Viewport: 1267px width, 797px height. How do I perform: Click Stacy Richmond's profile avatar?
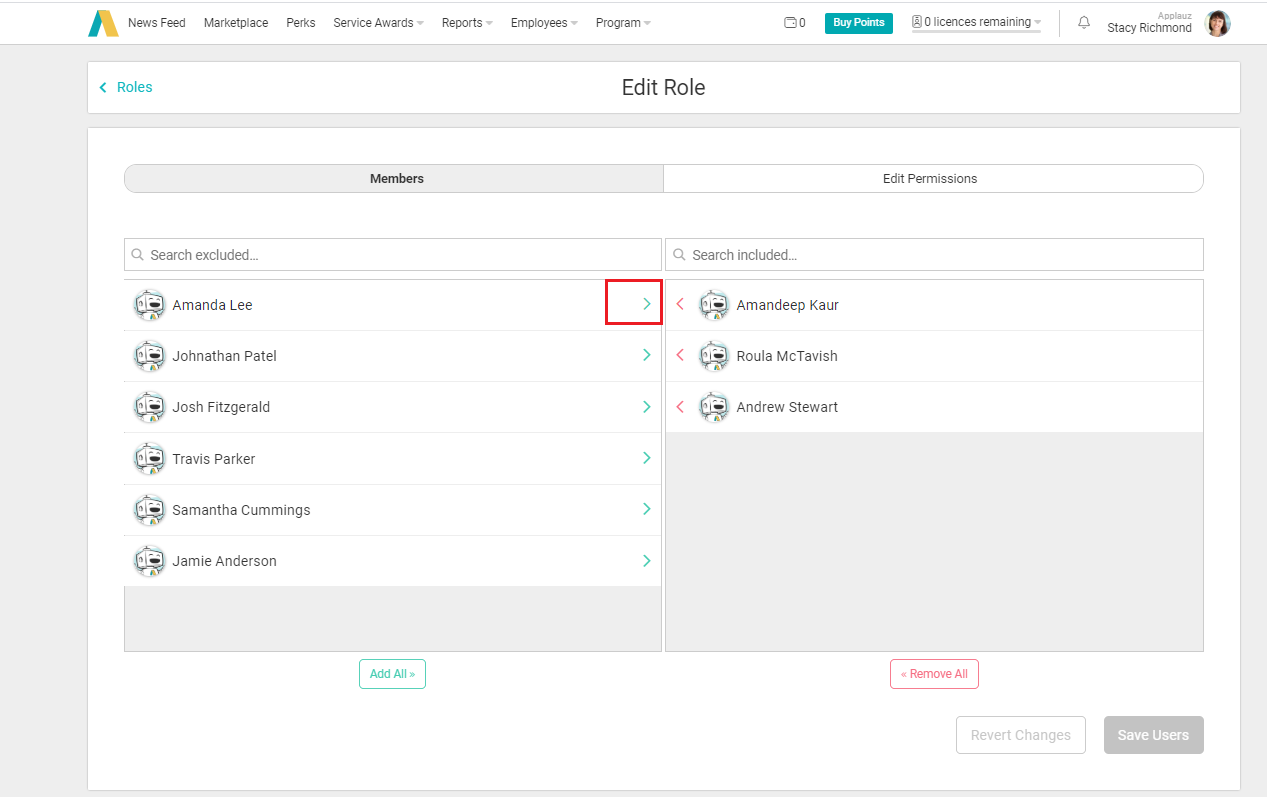click(x=1217, y=23)
